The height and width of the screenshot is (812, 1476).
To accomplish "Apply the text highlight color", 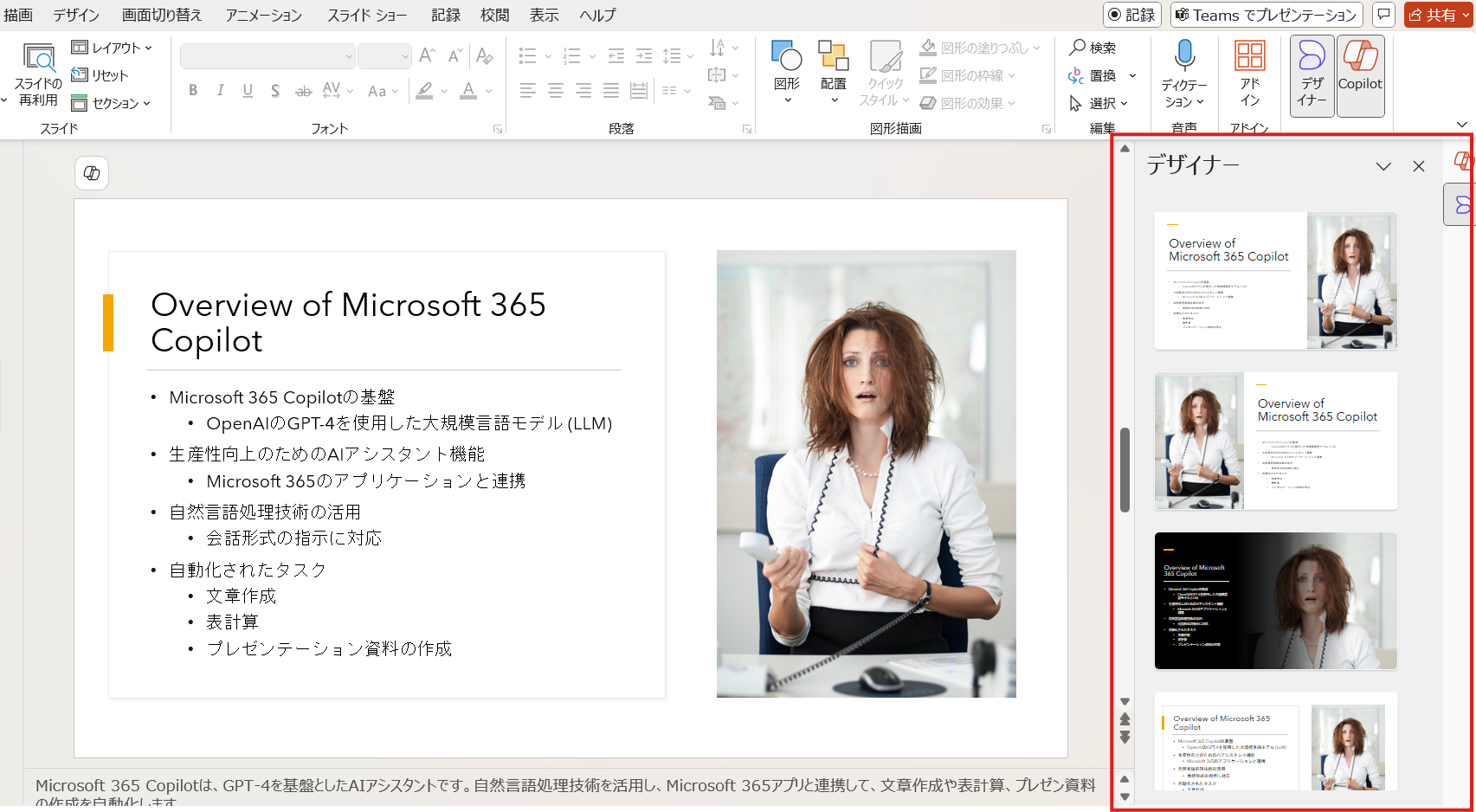I will [x=424, y=90].
